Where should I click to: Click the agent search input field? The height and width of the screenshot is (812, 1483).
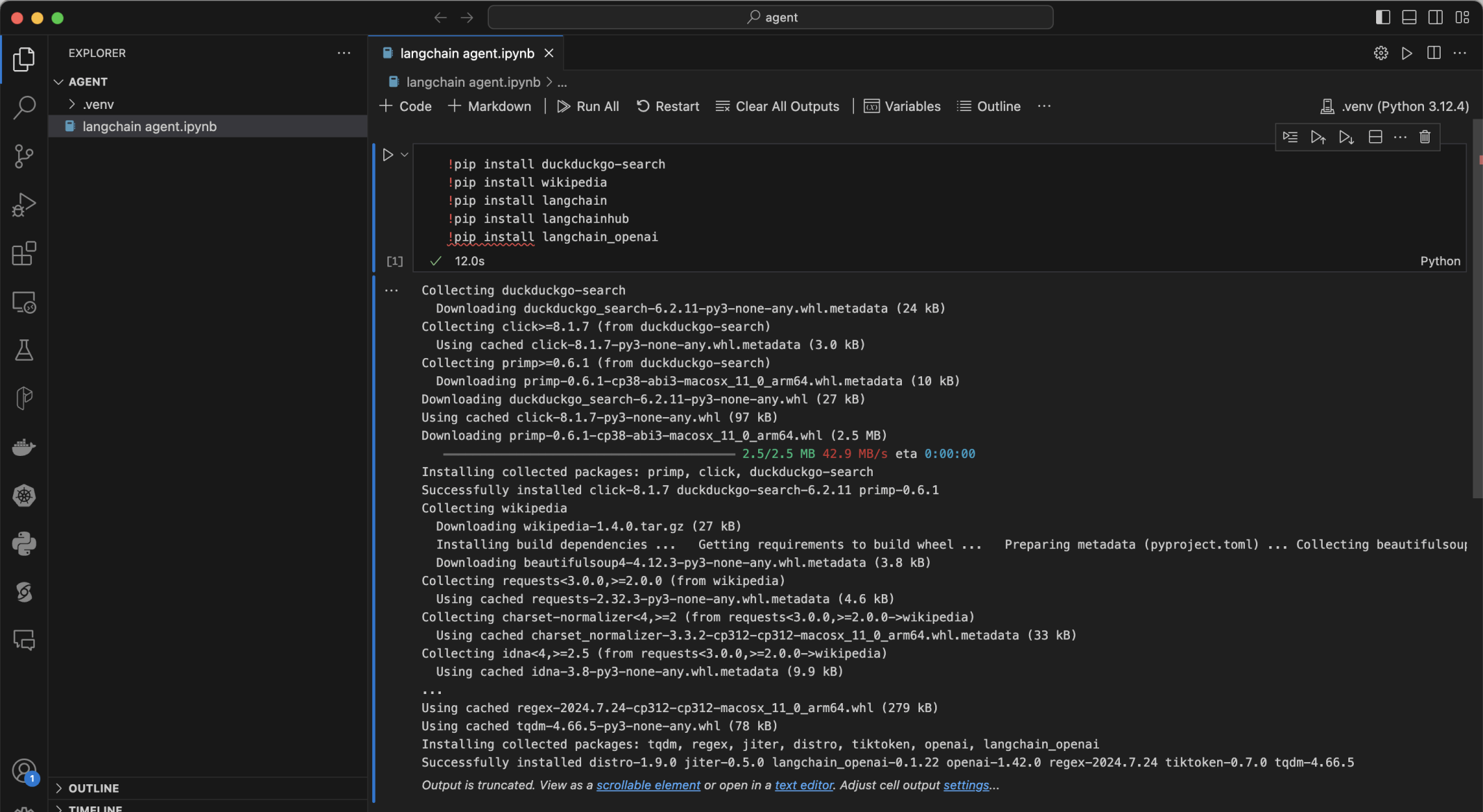[771, 17]
